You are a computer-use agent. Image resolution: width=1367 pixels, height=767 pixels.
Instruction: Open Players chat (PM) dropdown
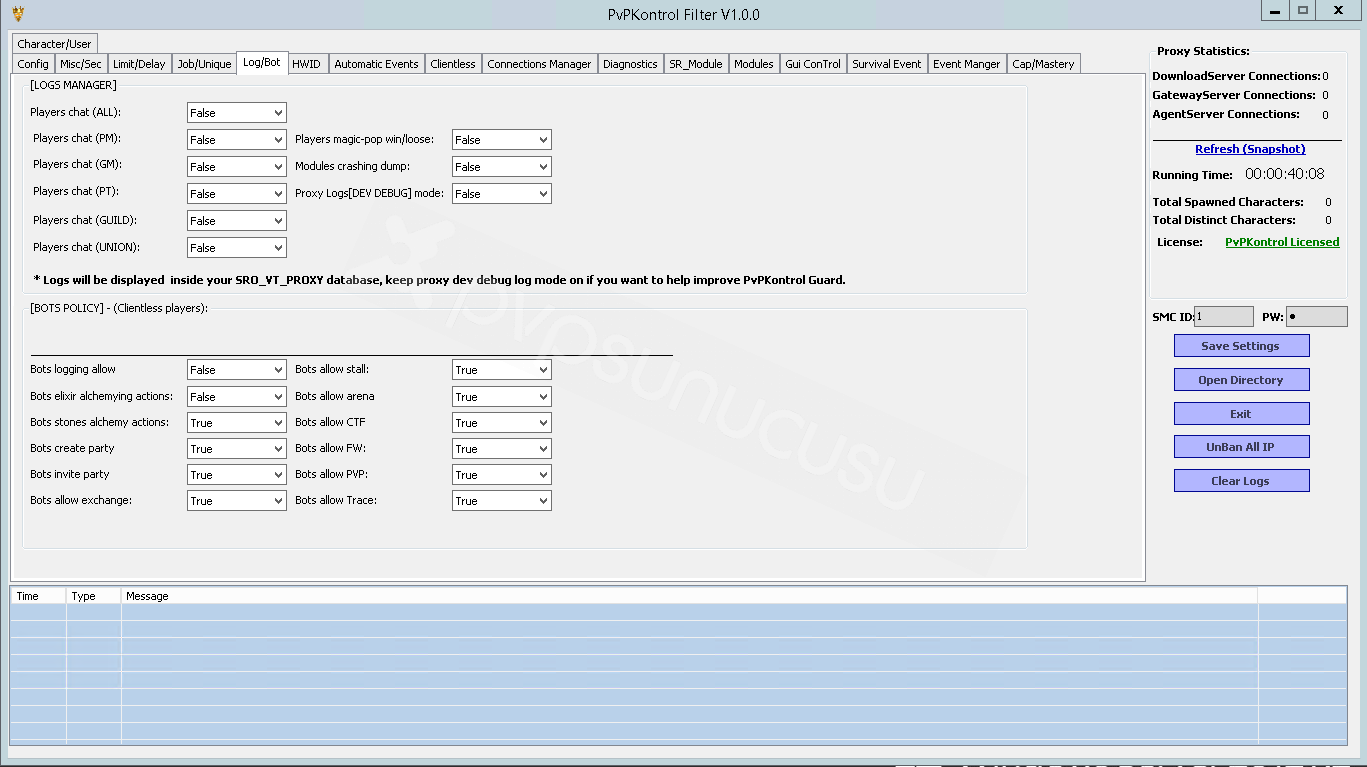(x=237, y=140)
